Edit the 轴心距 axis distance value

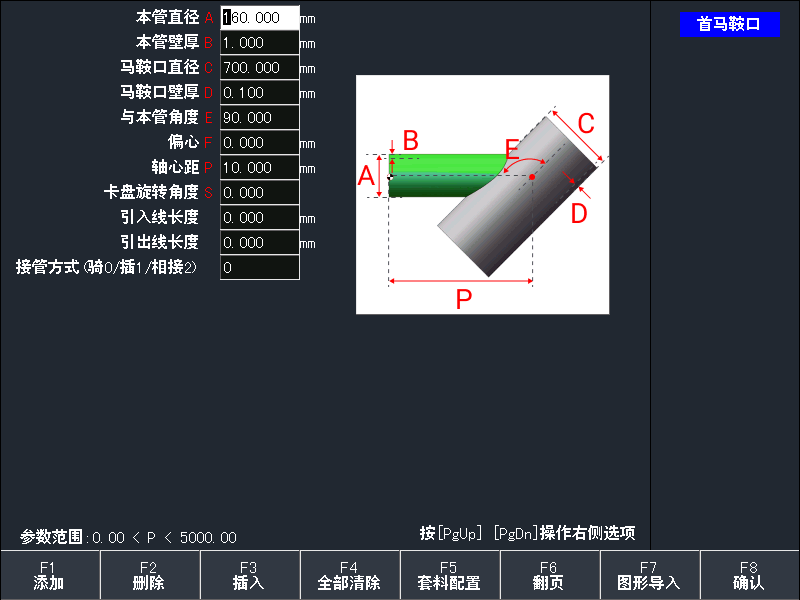point(258,167)
